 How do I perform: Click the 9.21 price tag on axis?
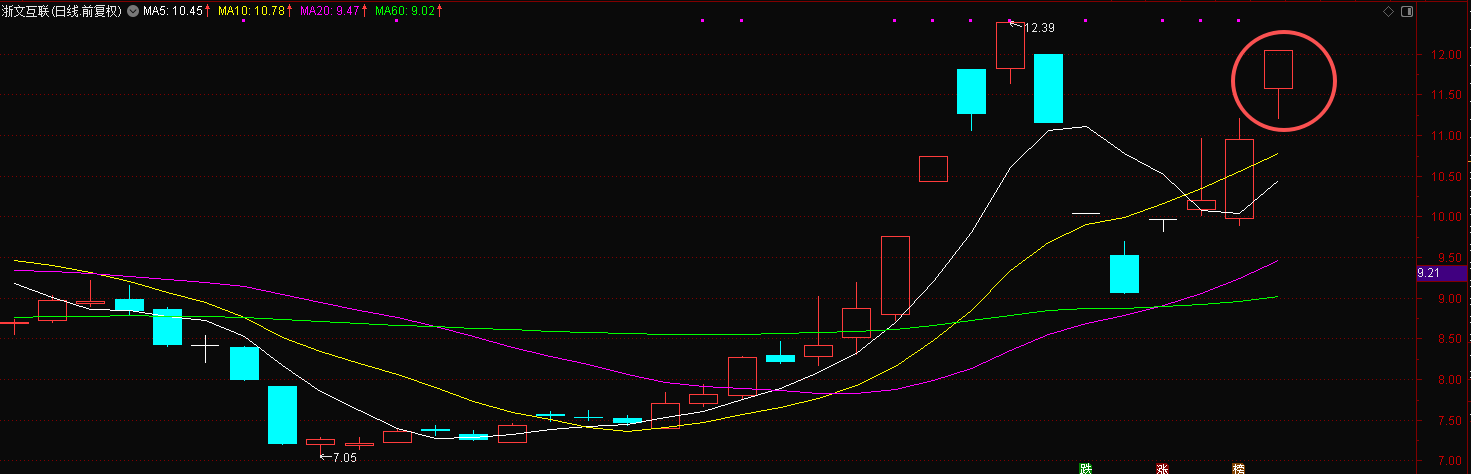(1432, 272)
